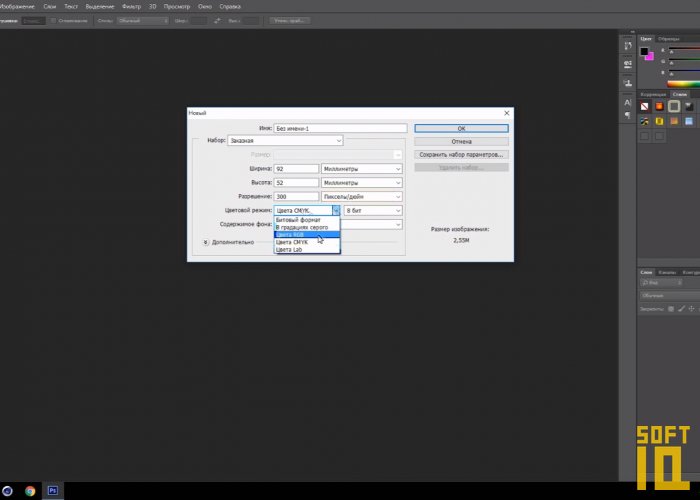700x500 pixels.
Task: Open the Набор preset dropdown
Action: point(285,141)
